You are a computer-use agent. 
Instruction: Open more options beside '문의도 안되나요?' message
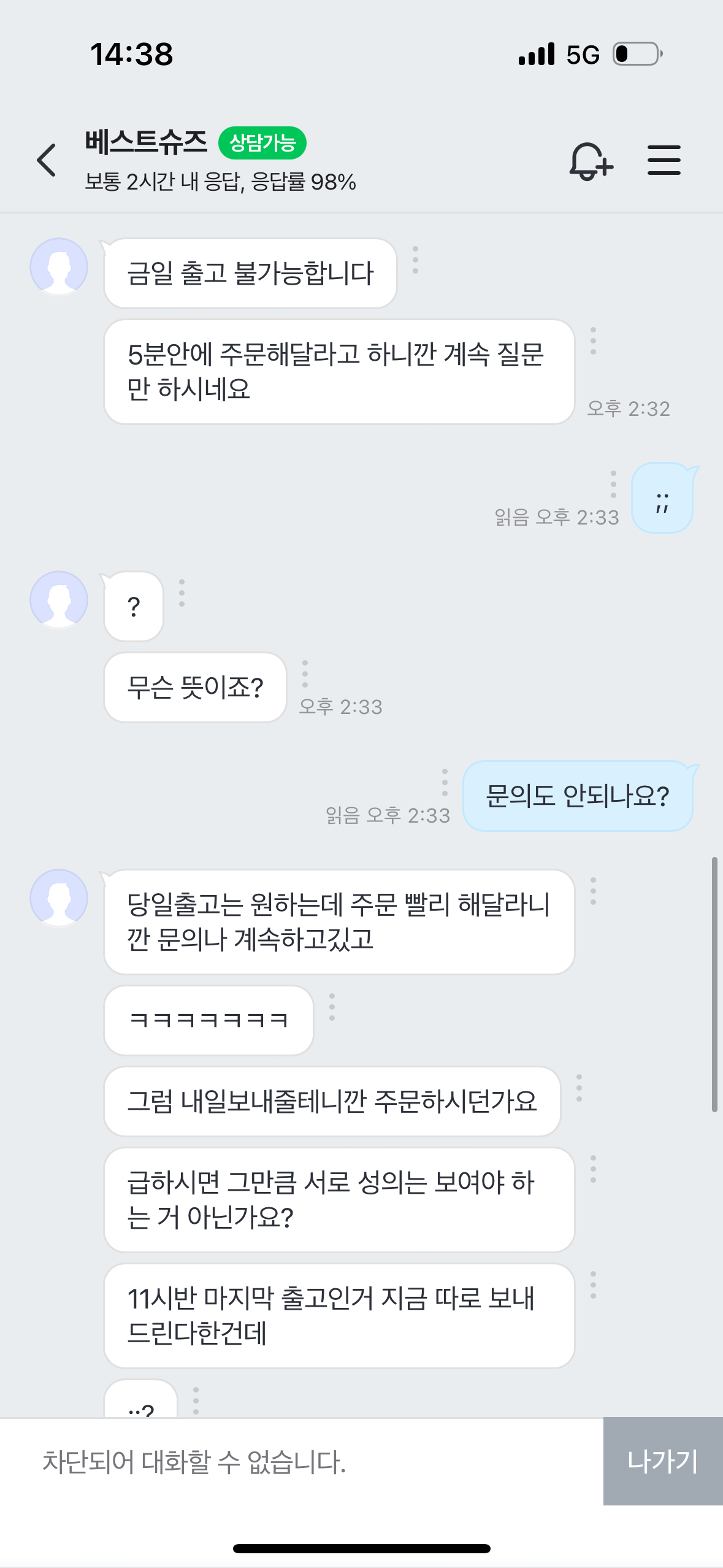[445, 782]
